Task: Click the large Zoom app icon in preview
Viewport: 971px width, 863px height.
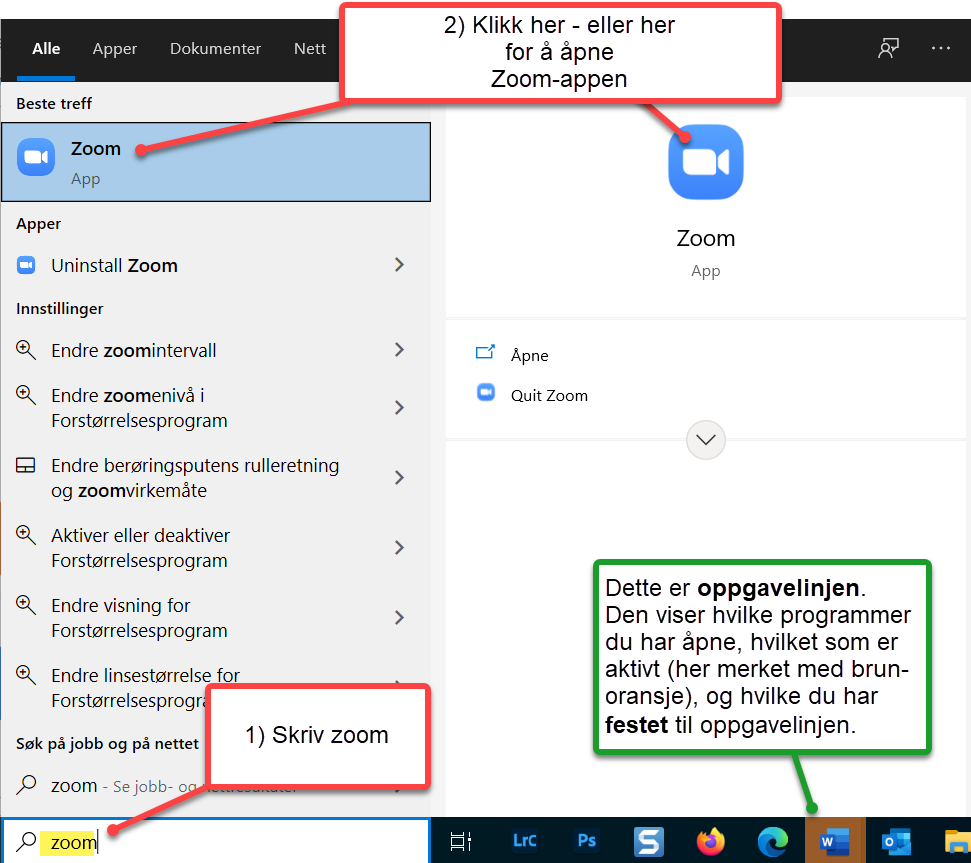Action: [706, 162]
